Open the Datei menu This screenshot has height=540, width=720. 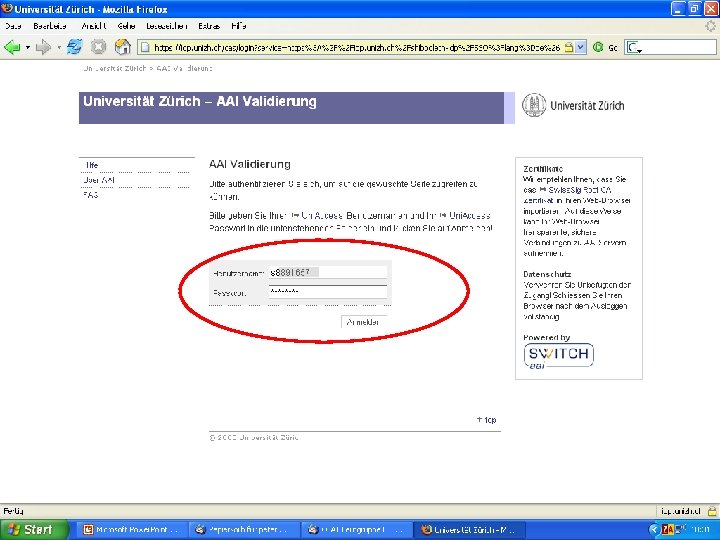[x=13, y=26]
